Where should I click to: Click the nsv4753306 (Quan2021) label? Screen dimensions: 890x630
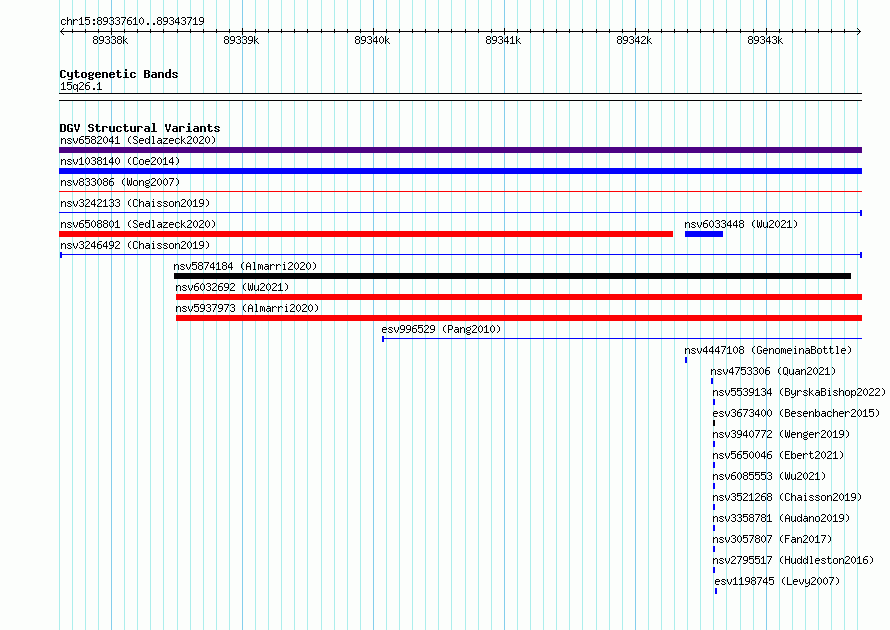coord(773,371)
